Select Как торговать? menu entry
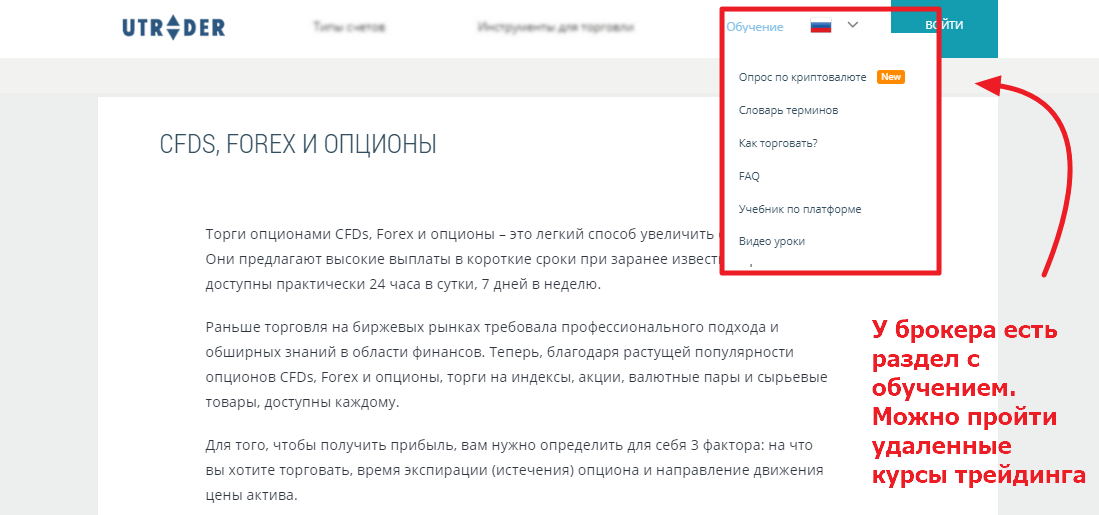The height and width of the screenshot is (515, 1099). (x=778, y=143)
